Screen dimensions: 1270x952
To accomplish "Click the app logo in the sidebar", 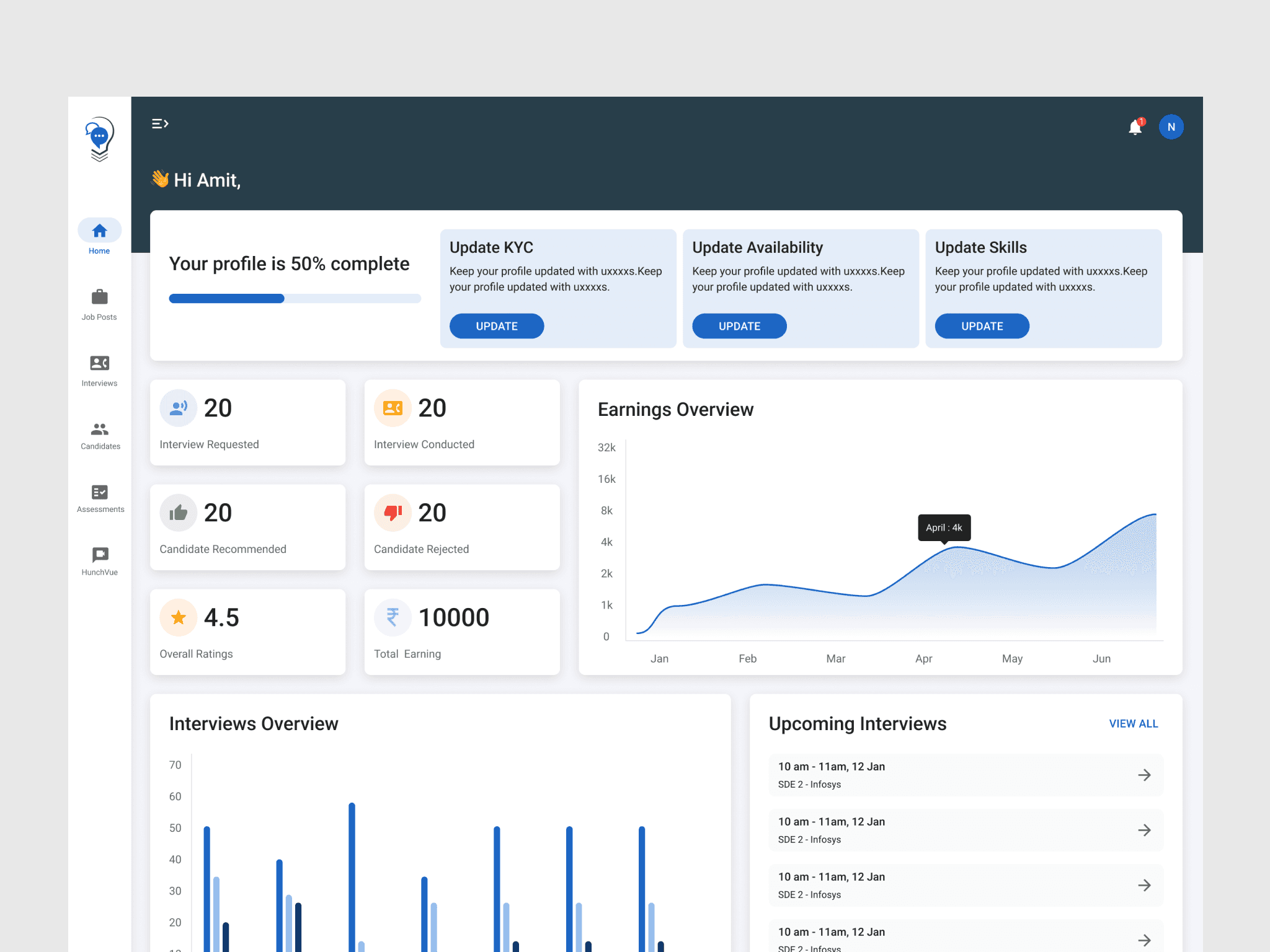I will [99, 139].
